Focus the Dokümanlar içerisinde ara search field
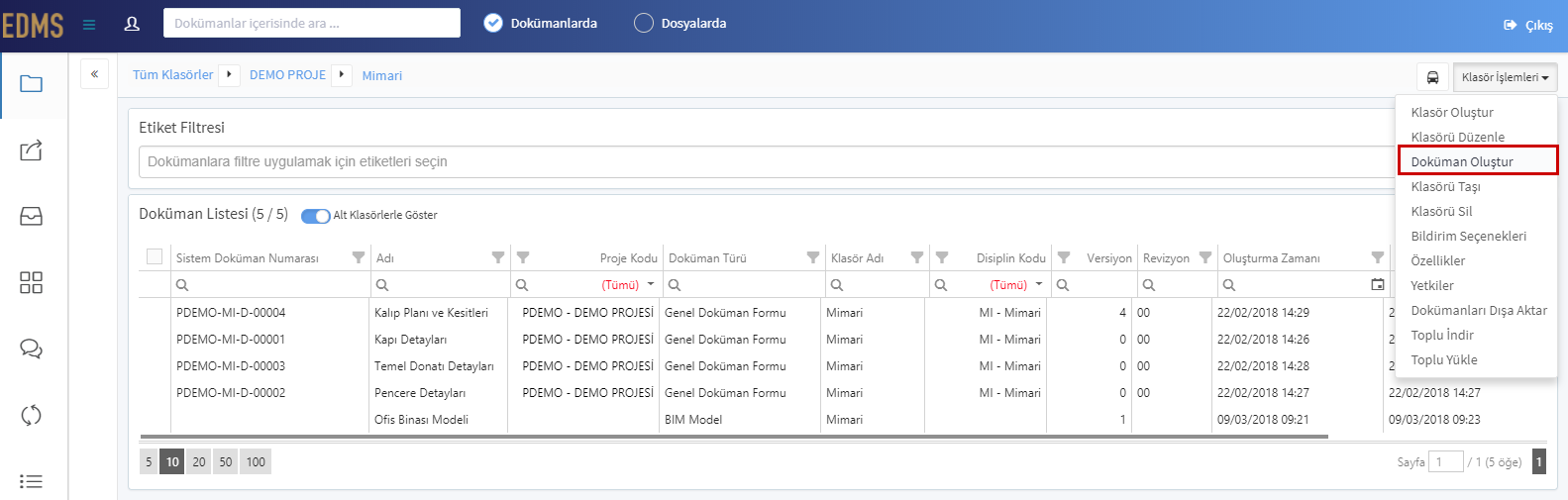 tap(312, 23)
